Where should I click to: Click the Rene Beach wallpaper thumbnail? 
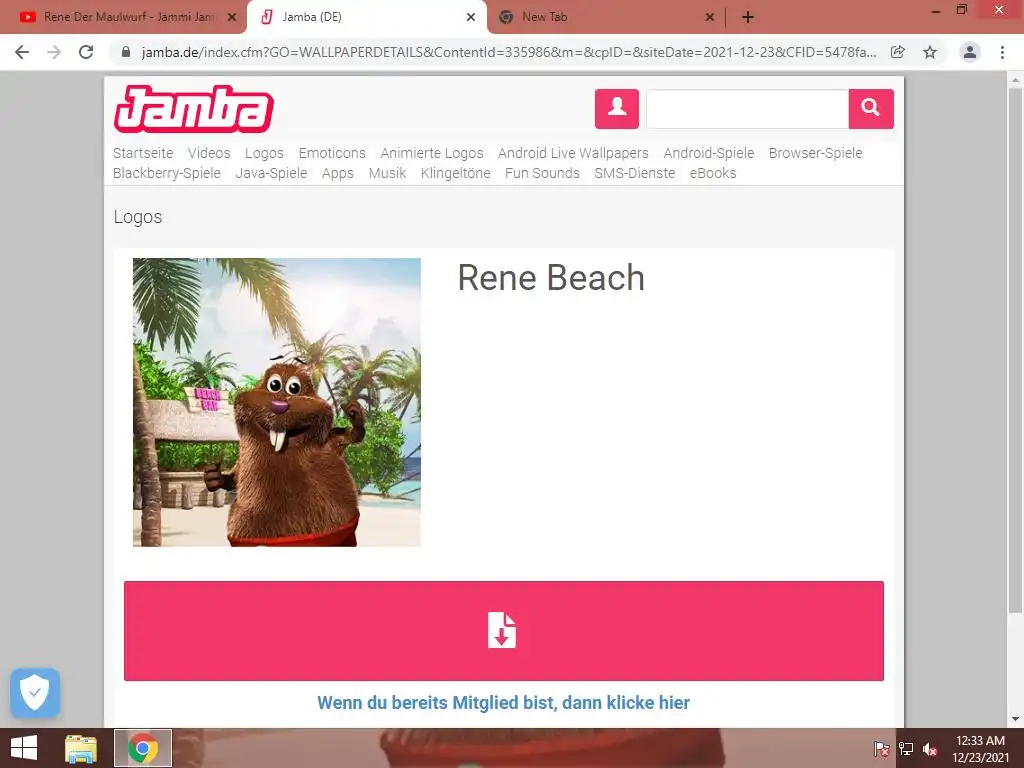277,402
